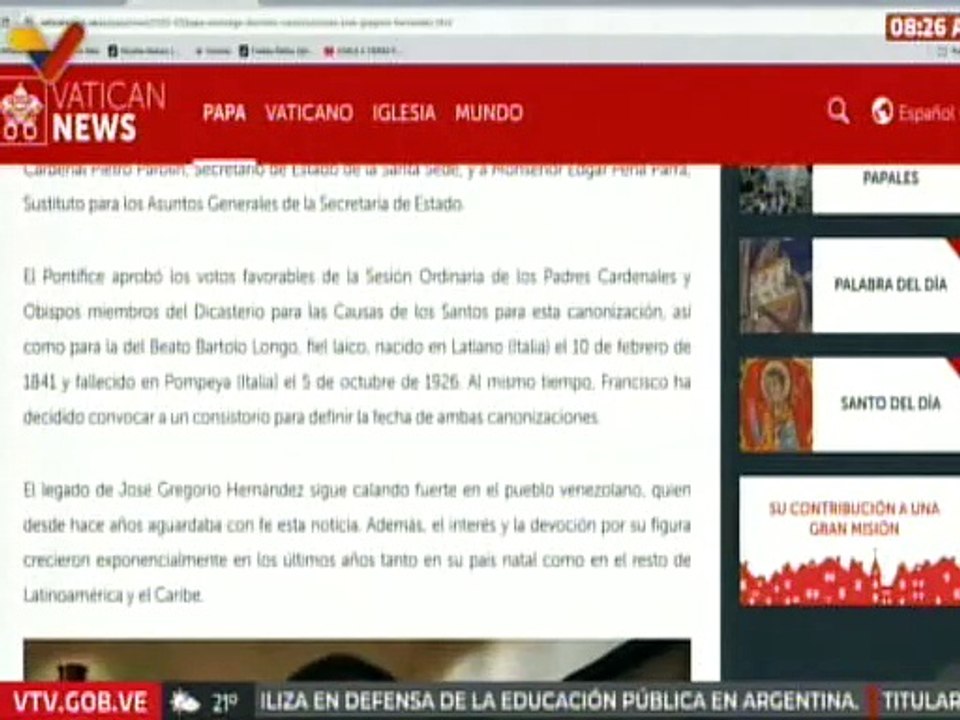Open the PALABRA DEL DÍA card
The height and width of the screenshot is (720, 960).
[849, 285]
